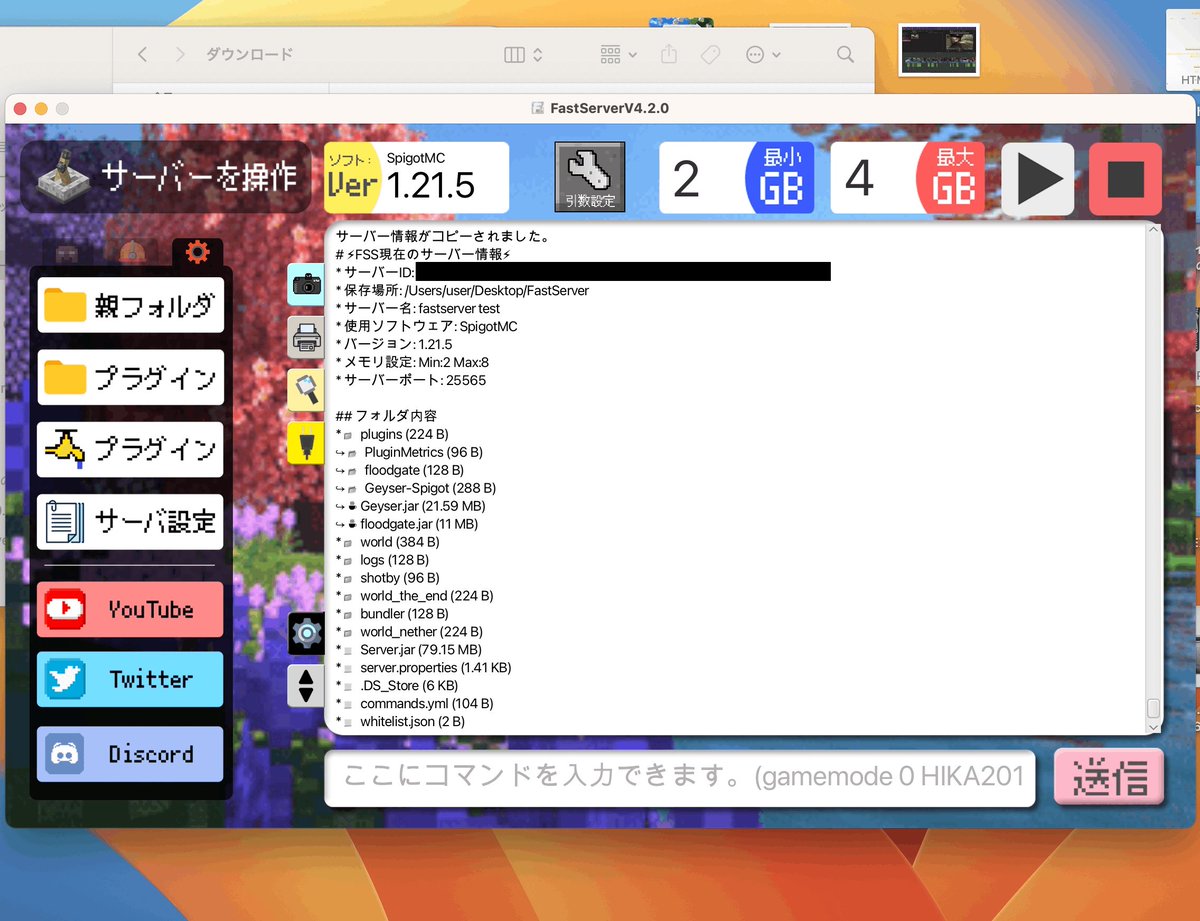Screen dimensions: 1200x921
Task: Click the gear icon left of the log
Action: click(306, 633)
